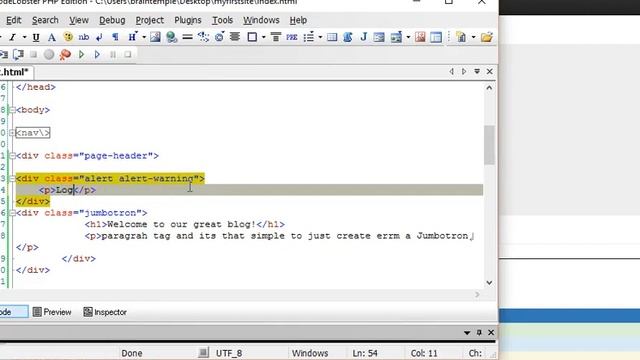Screen dimensions: 640x360
Task: Click the blue step play icon
Action: [97, 54]
